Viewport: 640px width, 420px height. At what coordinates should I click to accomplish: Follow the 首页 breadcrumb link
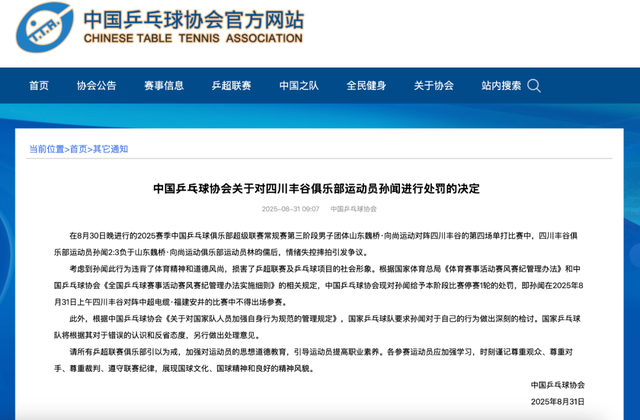(x=78, y=149)
